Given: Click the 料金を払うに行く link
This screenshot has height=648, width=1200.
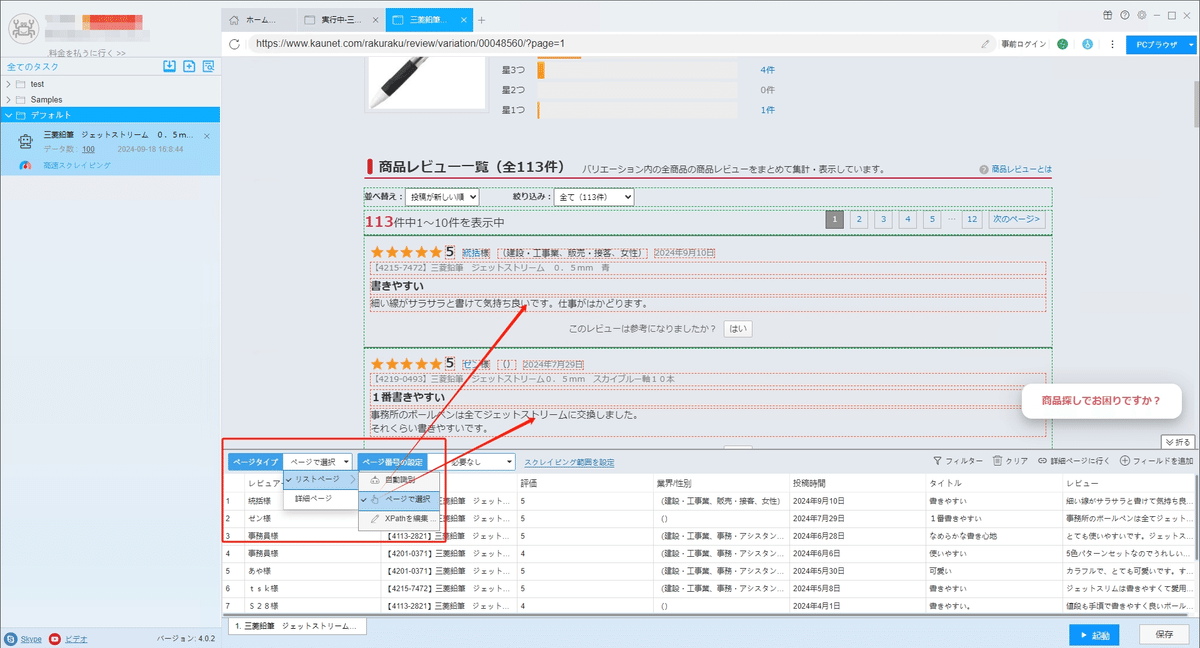Looking at the screenshot, I should pos(87,53).
